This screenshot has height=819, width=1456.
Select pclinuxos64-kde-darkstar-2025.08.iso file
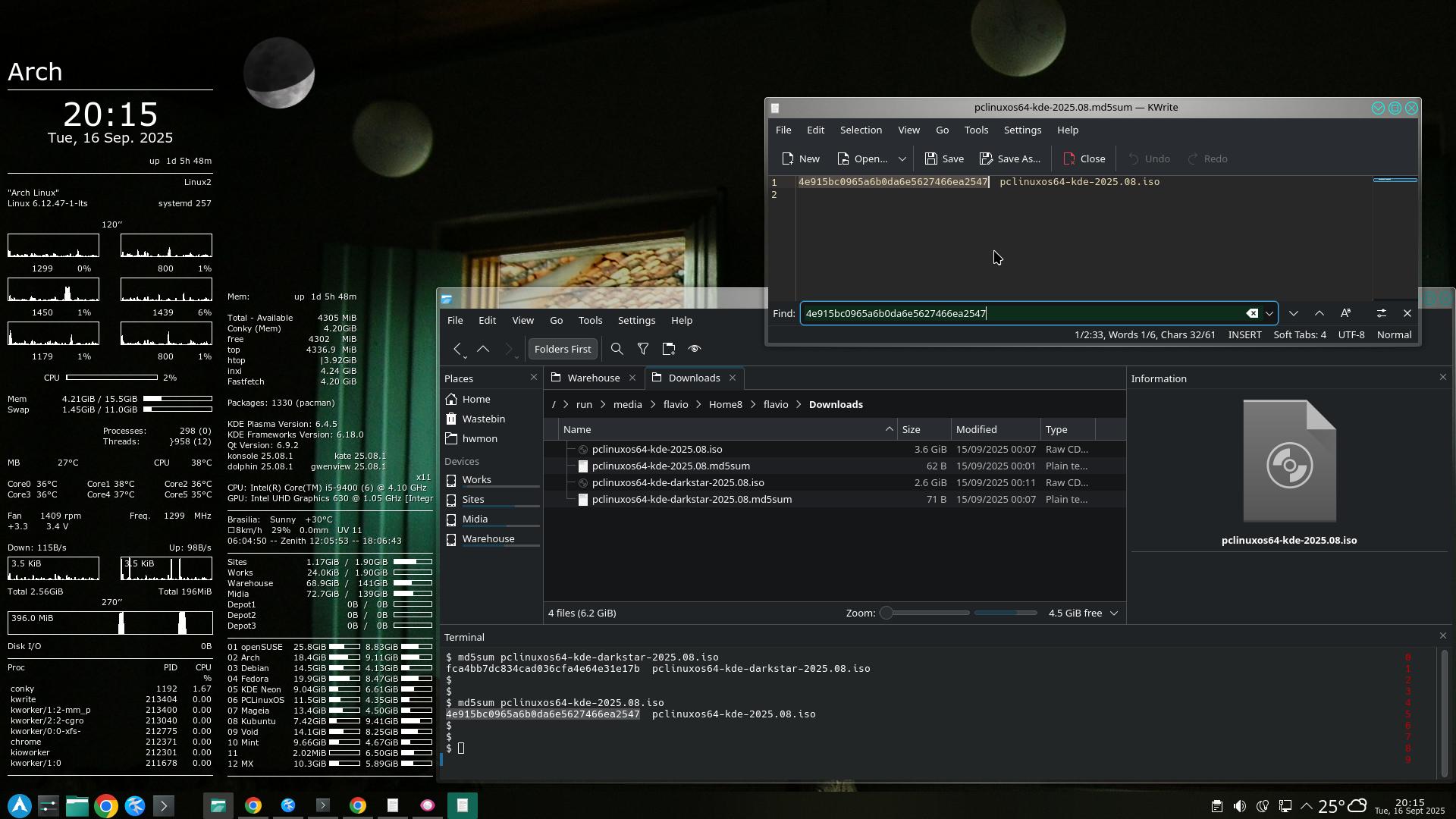(677, 482)
